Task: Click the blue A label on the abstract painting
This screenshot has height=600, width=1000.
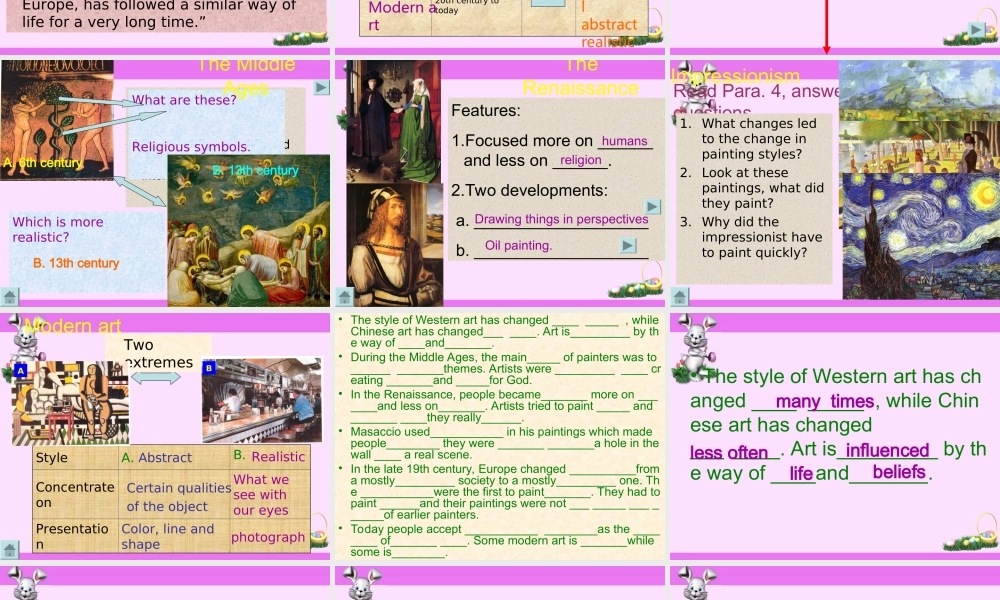Action: tap(20, 370)
